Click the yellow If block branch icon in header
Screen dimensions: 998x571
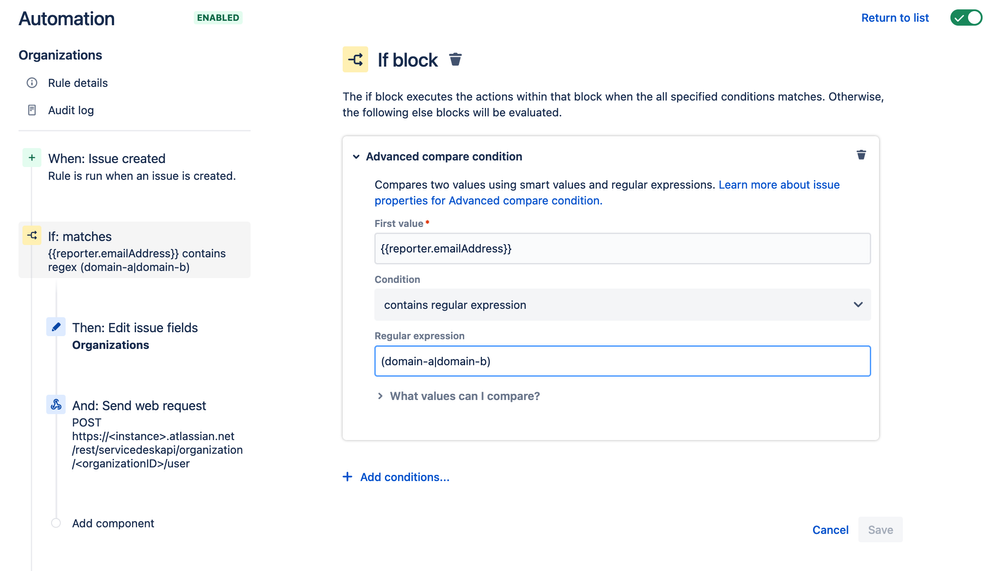tap(355, 60)
